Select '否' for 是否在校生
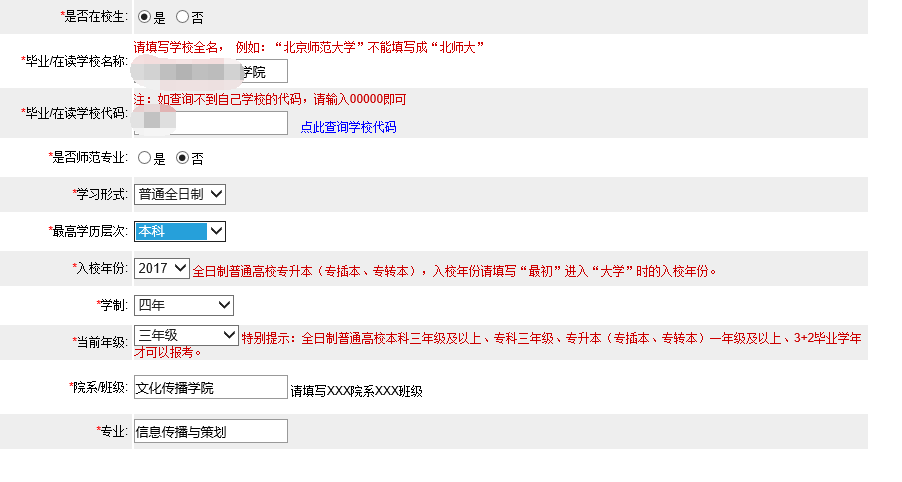 pyautogui.click(x=182, y=17)
